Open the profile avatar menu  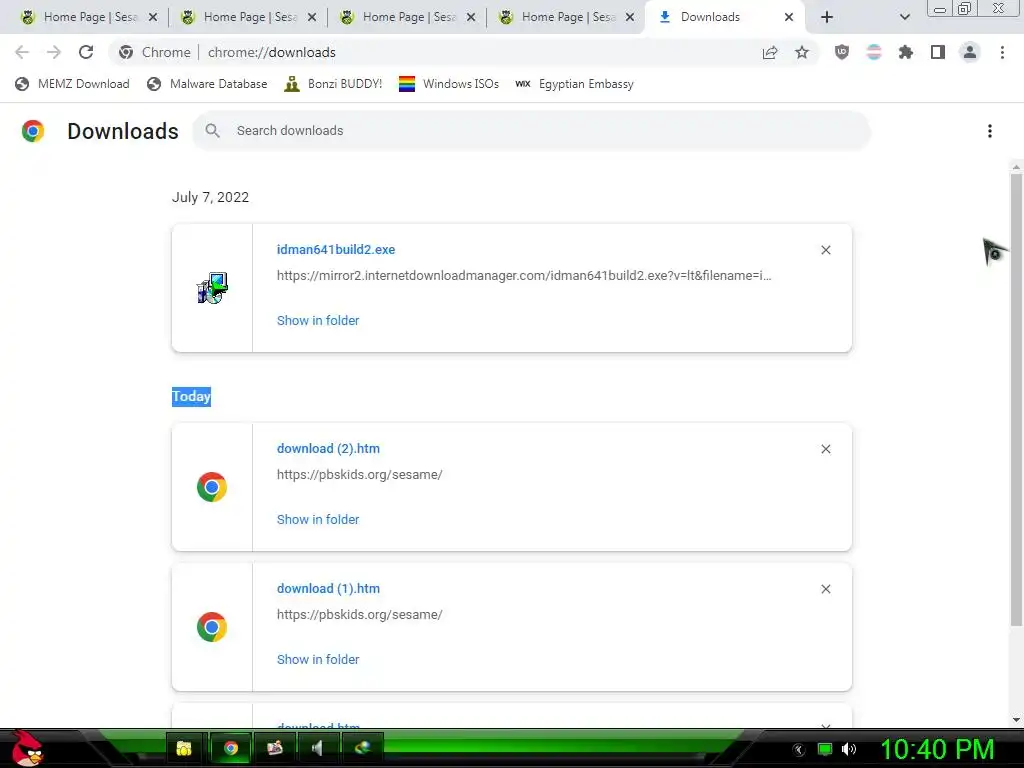[970, 52]
